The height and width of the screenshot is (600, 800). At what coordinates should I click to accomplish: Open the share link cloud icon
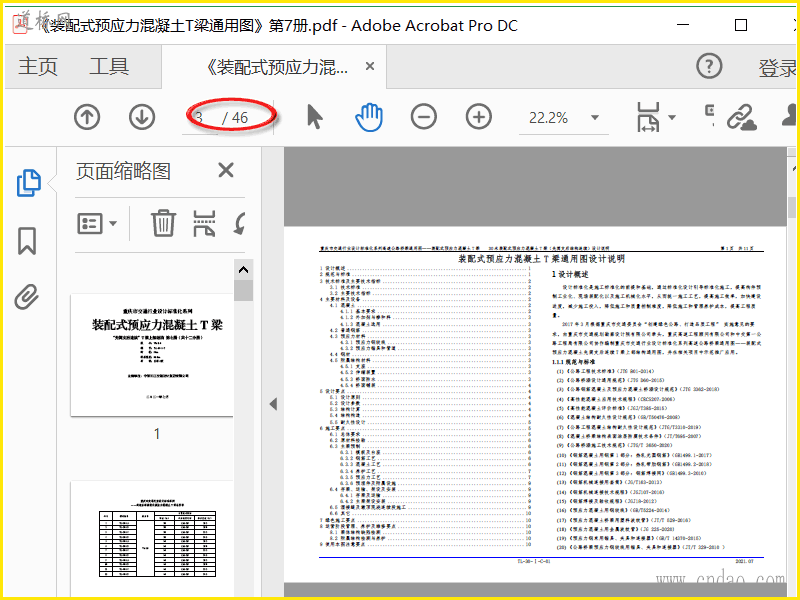[x=741, y=117]
